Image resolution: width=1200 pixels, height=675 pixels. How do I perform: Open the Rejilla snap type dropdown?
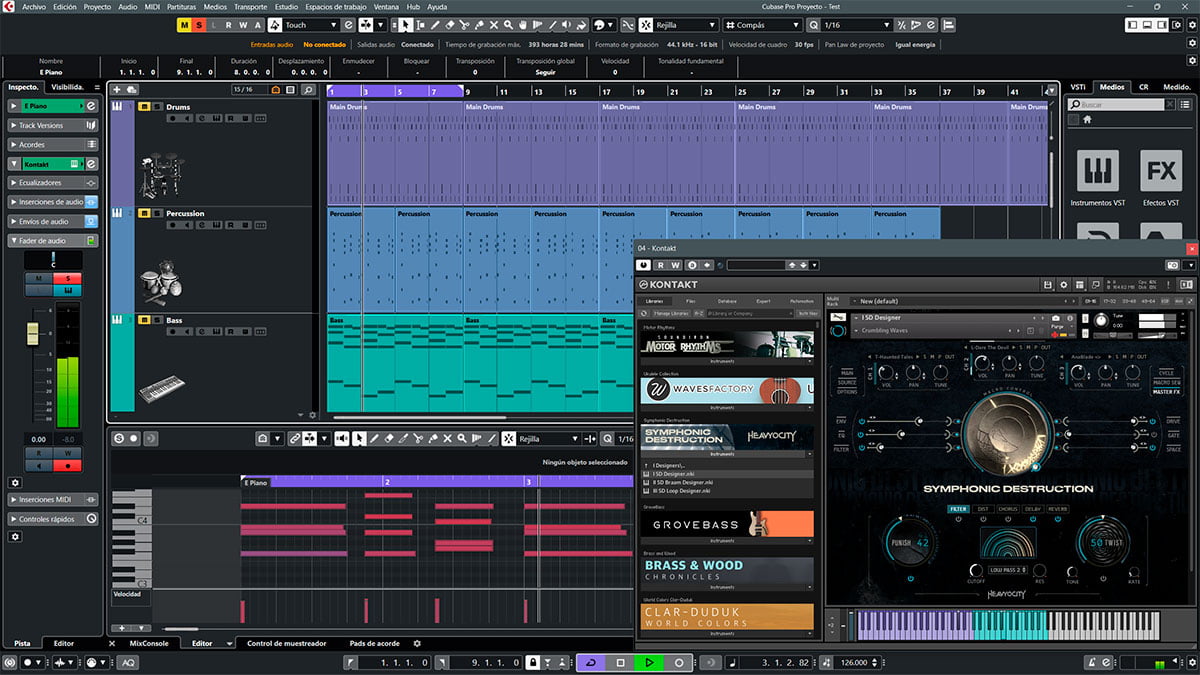685,24
